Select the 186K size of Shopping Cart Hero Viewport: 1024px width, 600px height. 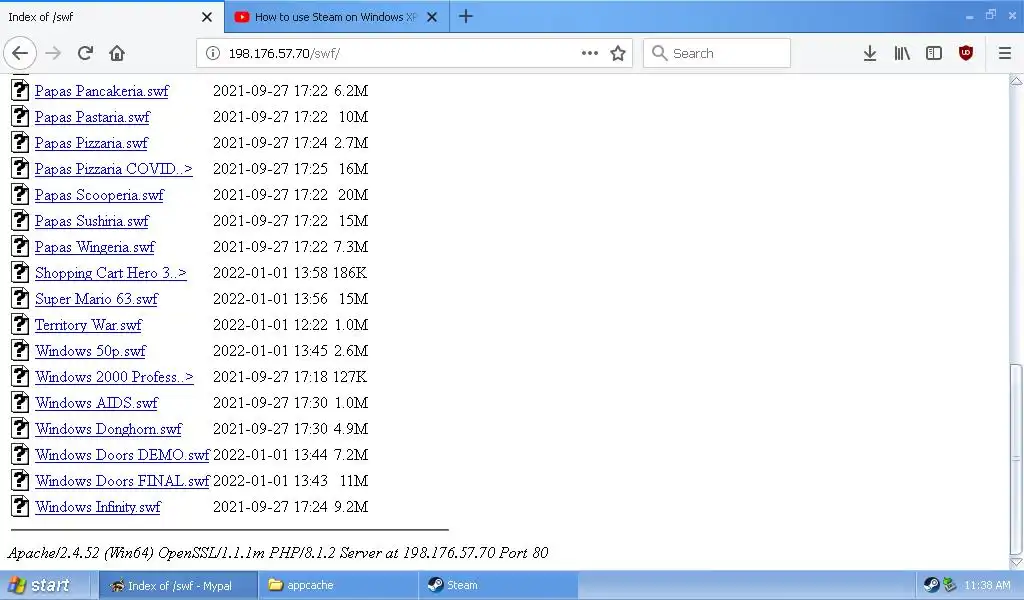[350, 273]
